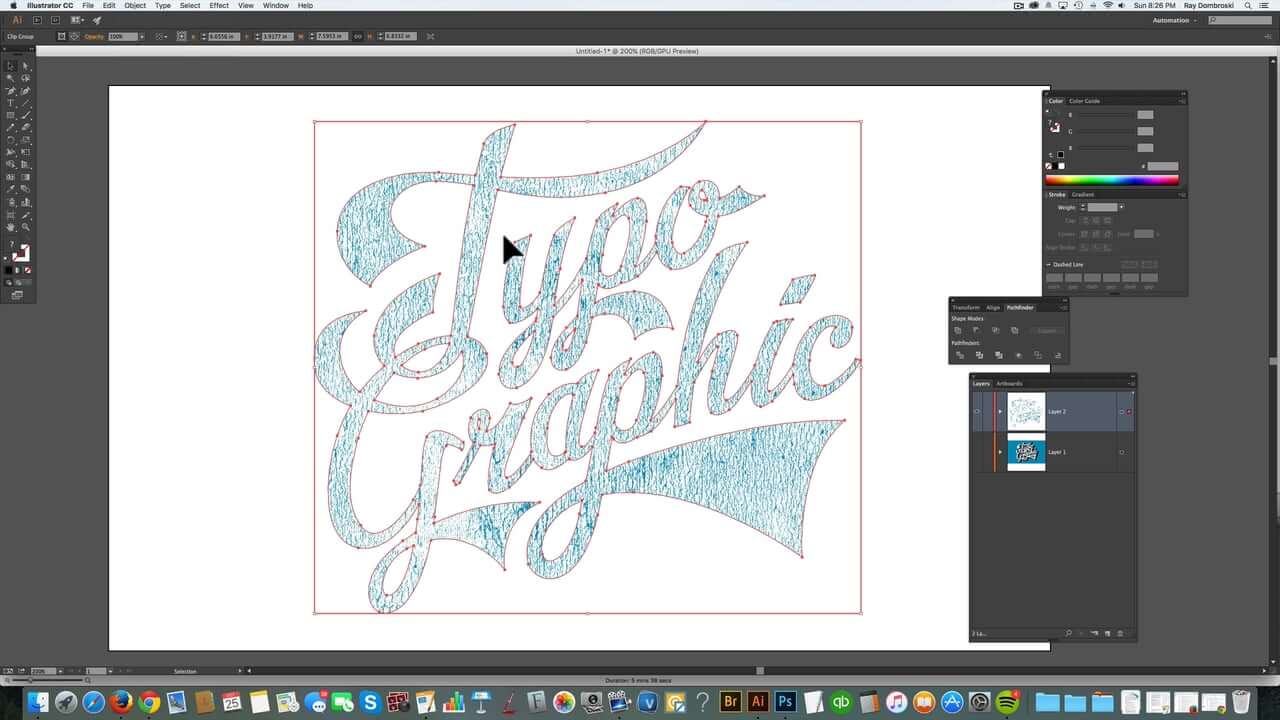This screenshot has width=1280, height=720.
Task: Click the Intersect shape mode icon
Action: (x=996, y=330)
